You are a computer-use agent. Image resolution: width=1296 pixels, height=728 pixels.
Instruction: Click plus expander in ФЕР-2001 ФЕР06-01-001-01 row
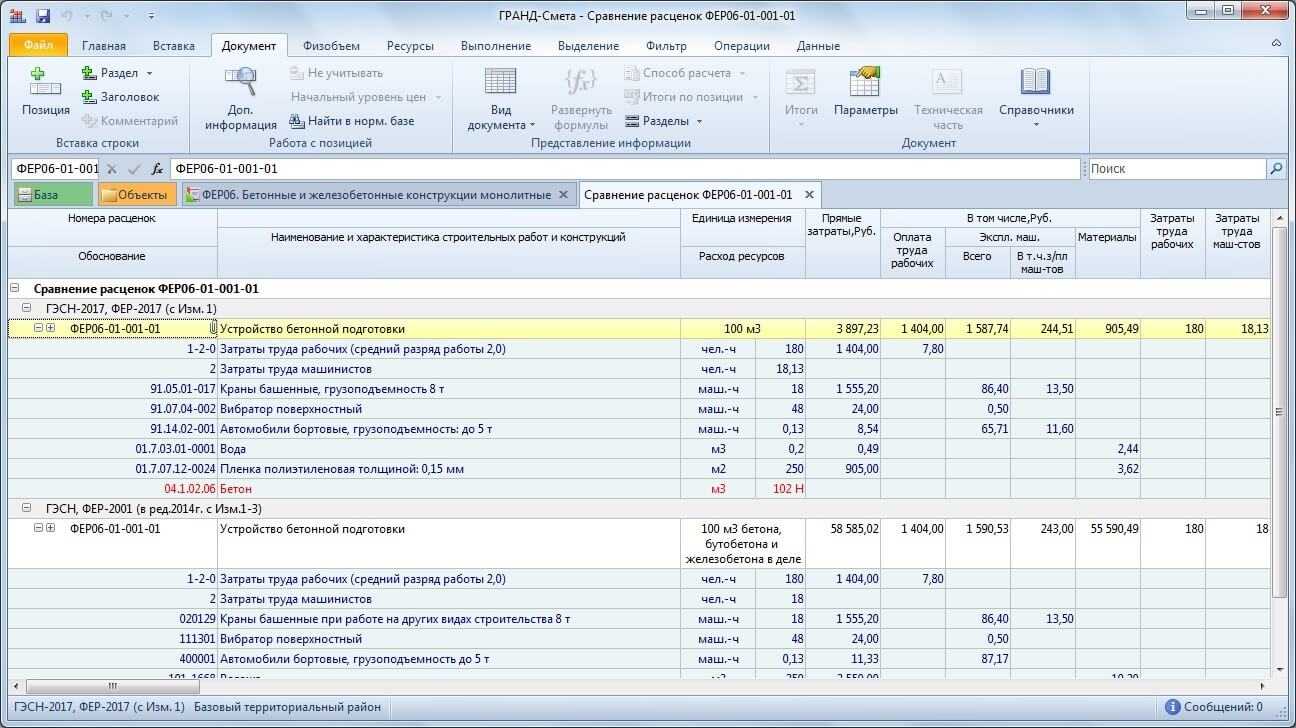click(x=50, y=528)
